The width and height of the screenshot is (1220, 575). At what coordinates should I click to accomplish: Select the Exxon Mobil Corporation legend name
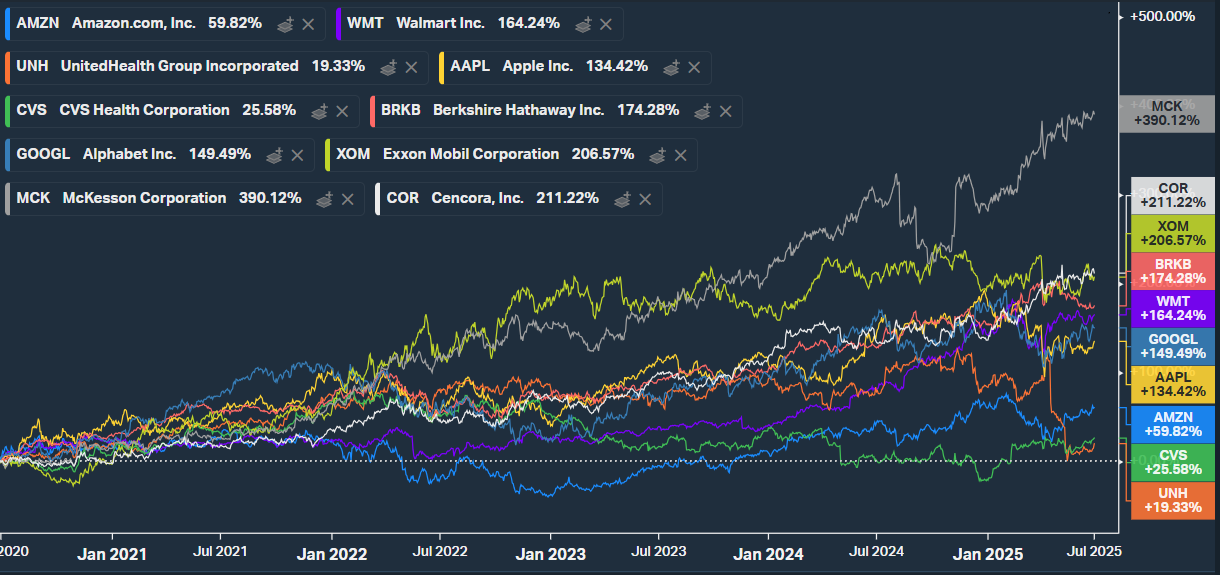[x=470, y=154]
